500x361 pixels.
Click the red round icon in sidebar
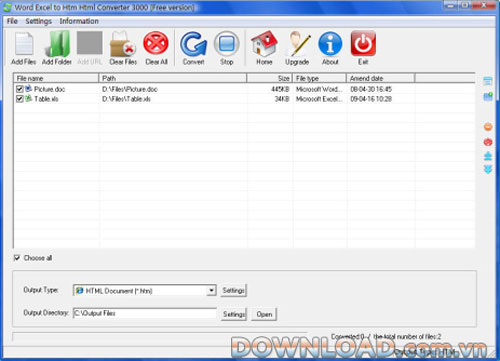488,142
